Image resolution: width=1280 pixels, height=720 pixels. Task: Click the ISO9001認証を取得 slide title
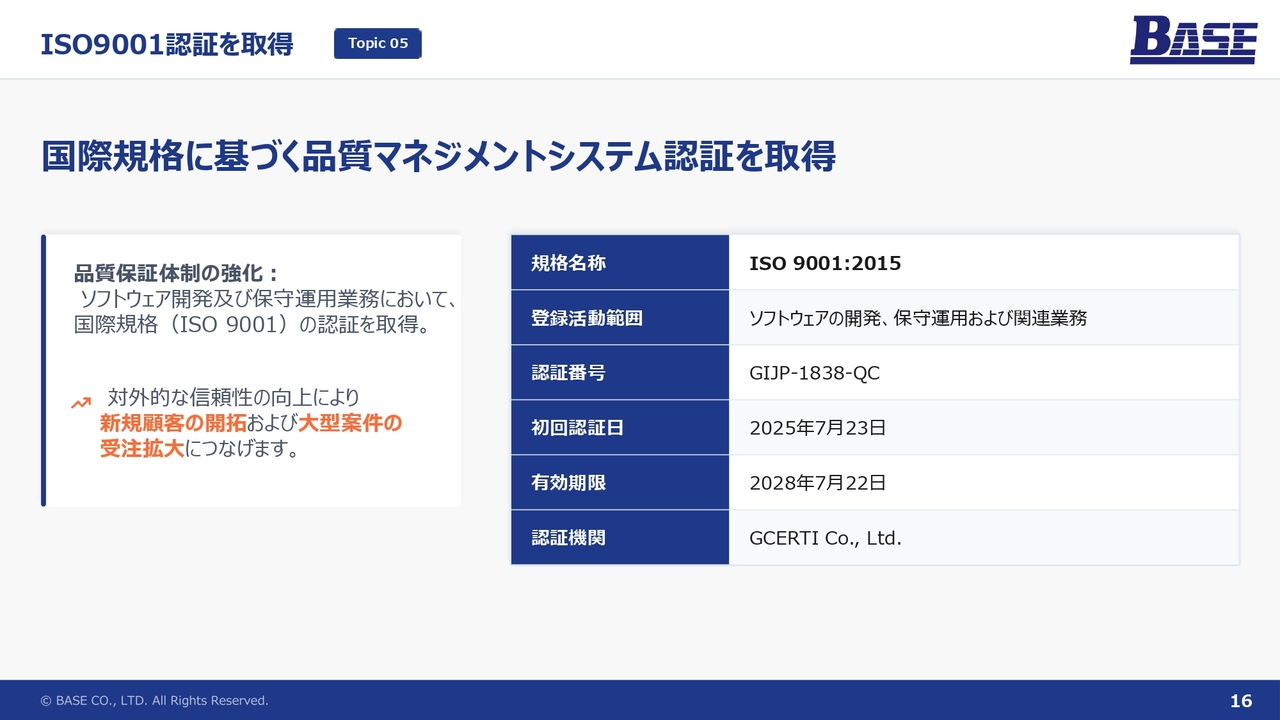166,44
